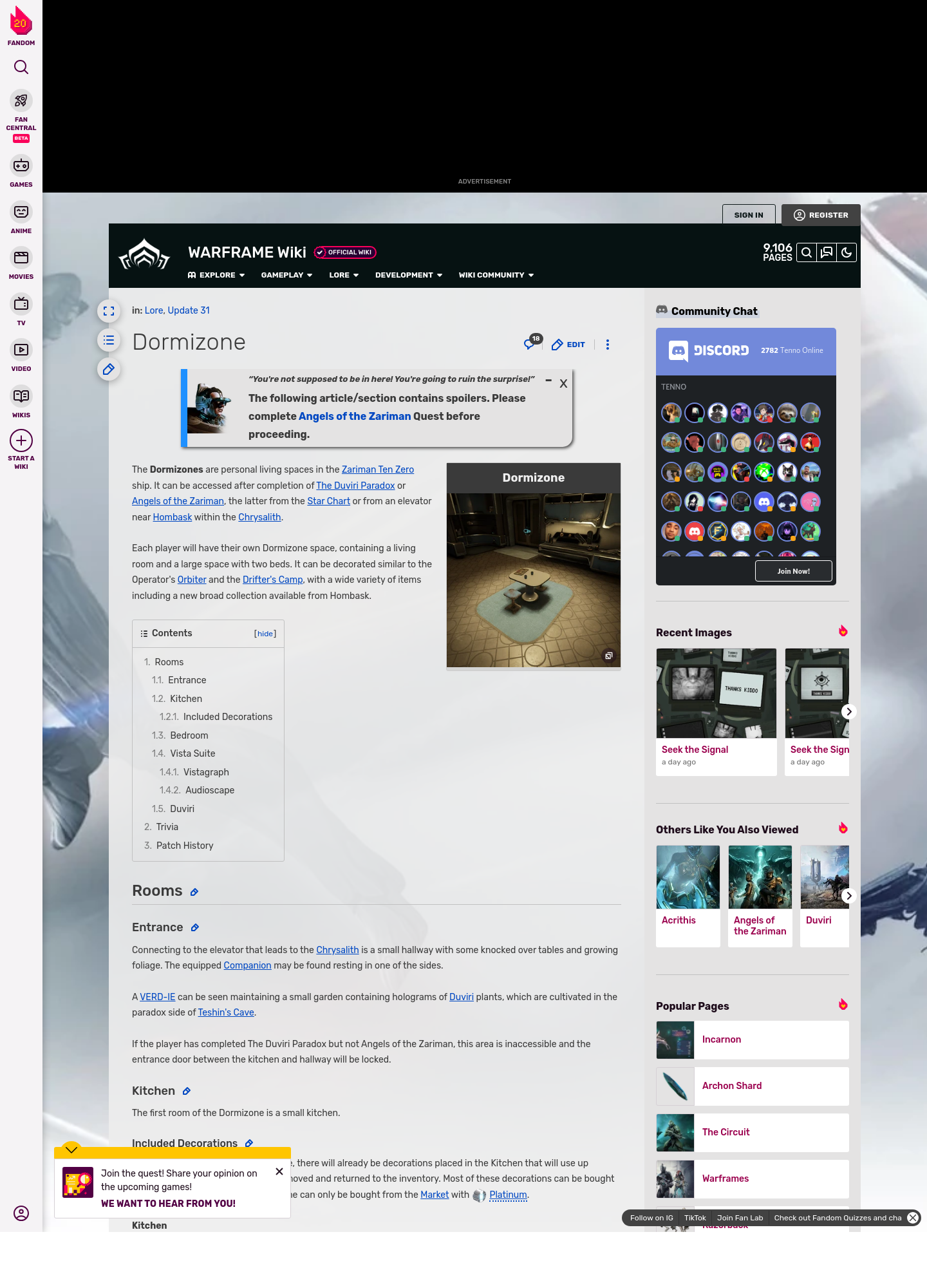Jump to Patch History in Contents
Viewport: 927px width, 1288px height.
point(178,846)
